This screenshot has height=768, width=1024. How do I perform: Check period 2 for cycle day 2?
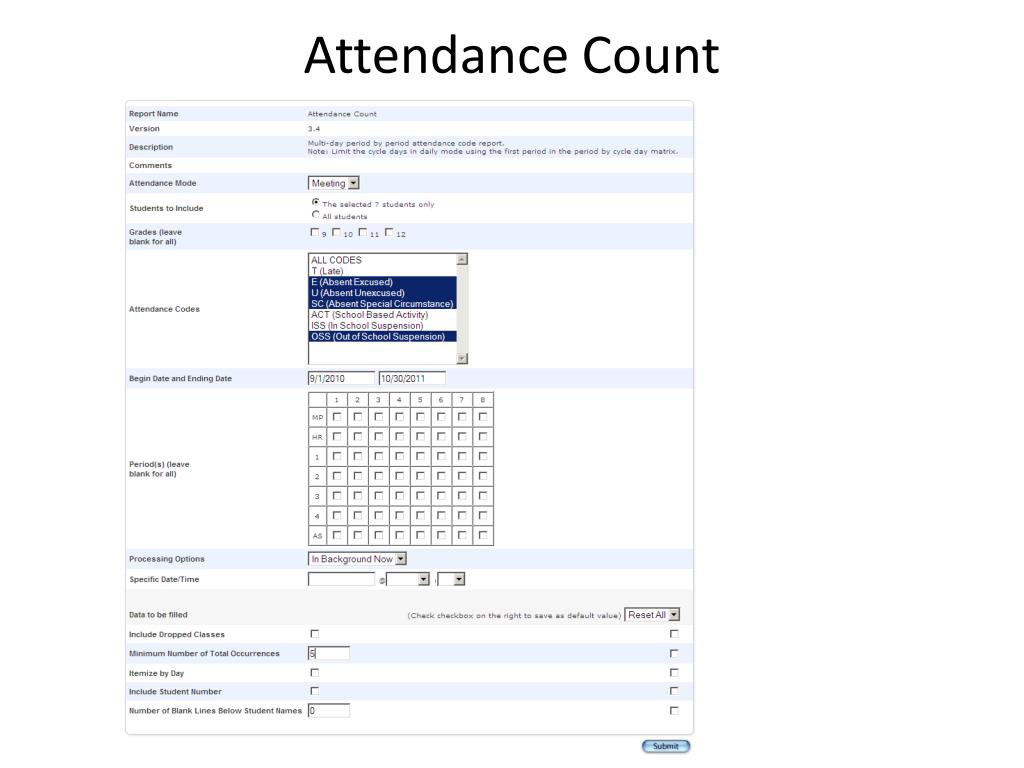[x=358, y=476]
